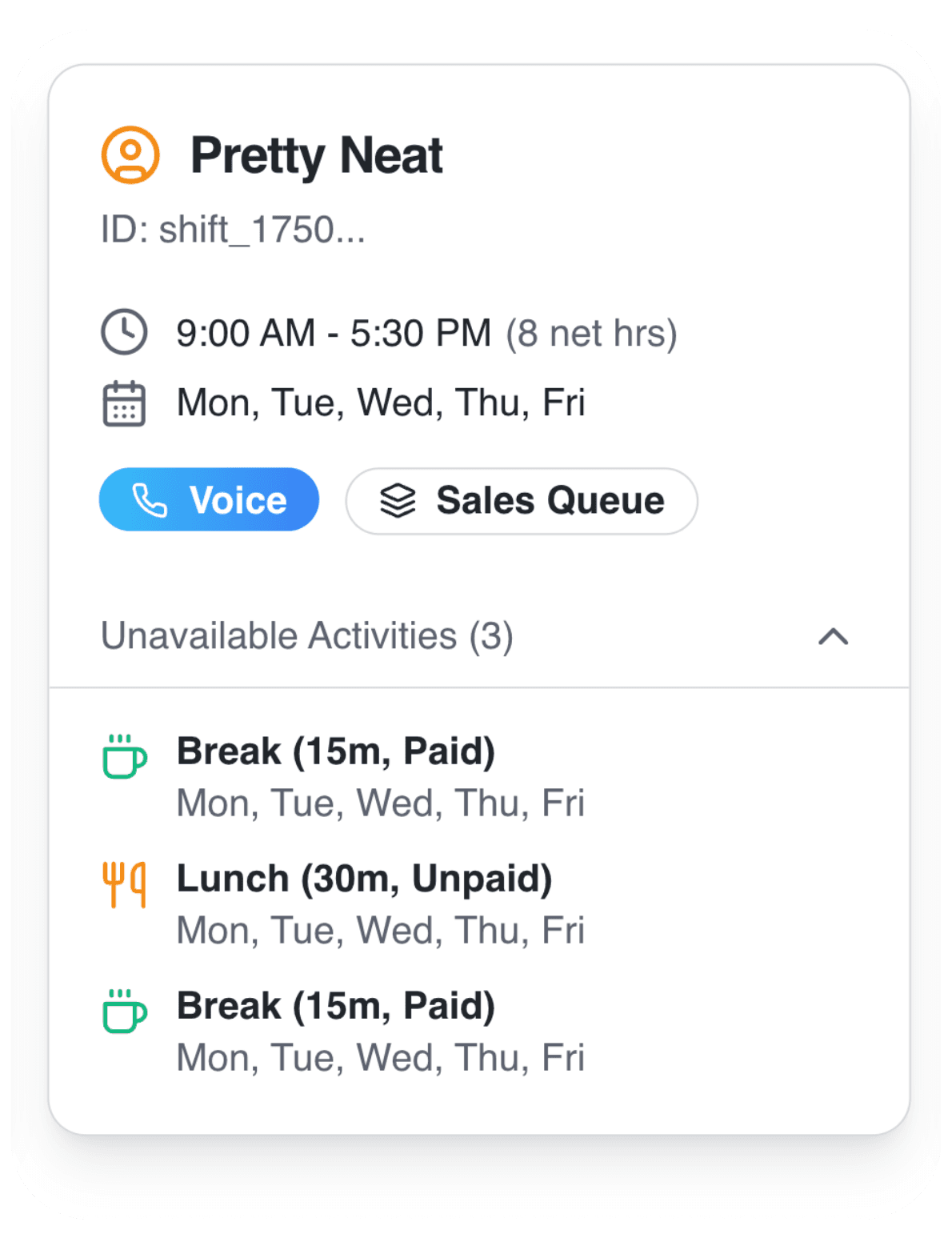
Task: Select the Lunch (30m, Unpaid) entry
Action: [365, 879]
